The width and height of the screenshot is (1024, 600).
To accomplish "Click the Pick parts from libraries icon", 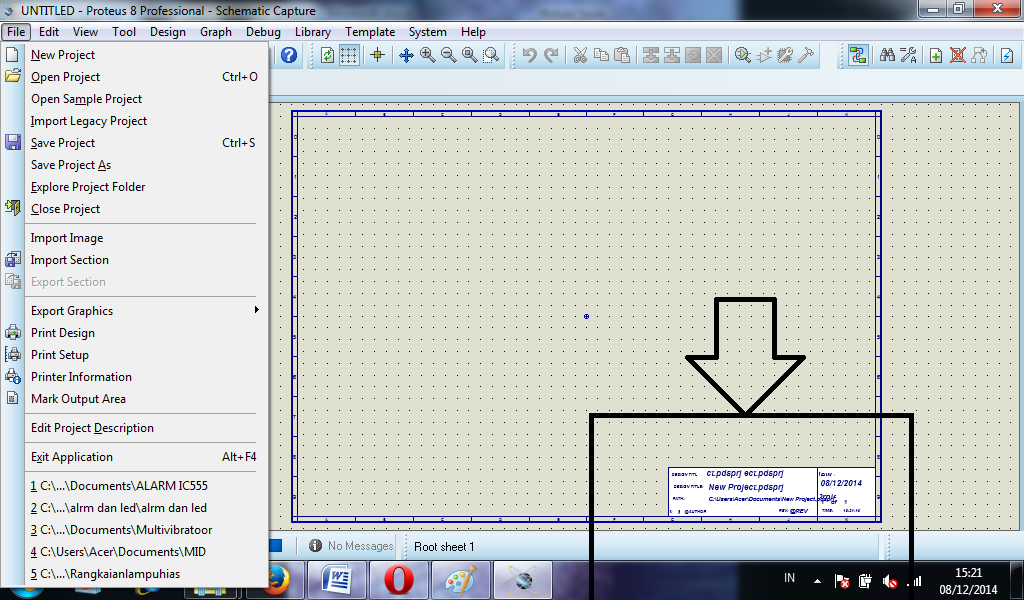I will 743,55.
